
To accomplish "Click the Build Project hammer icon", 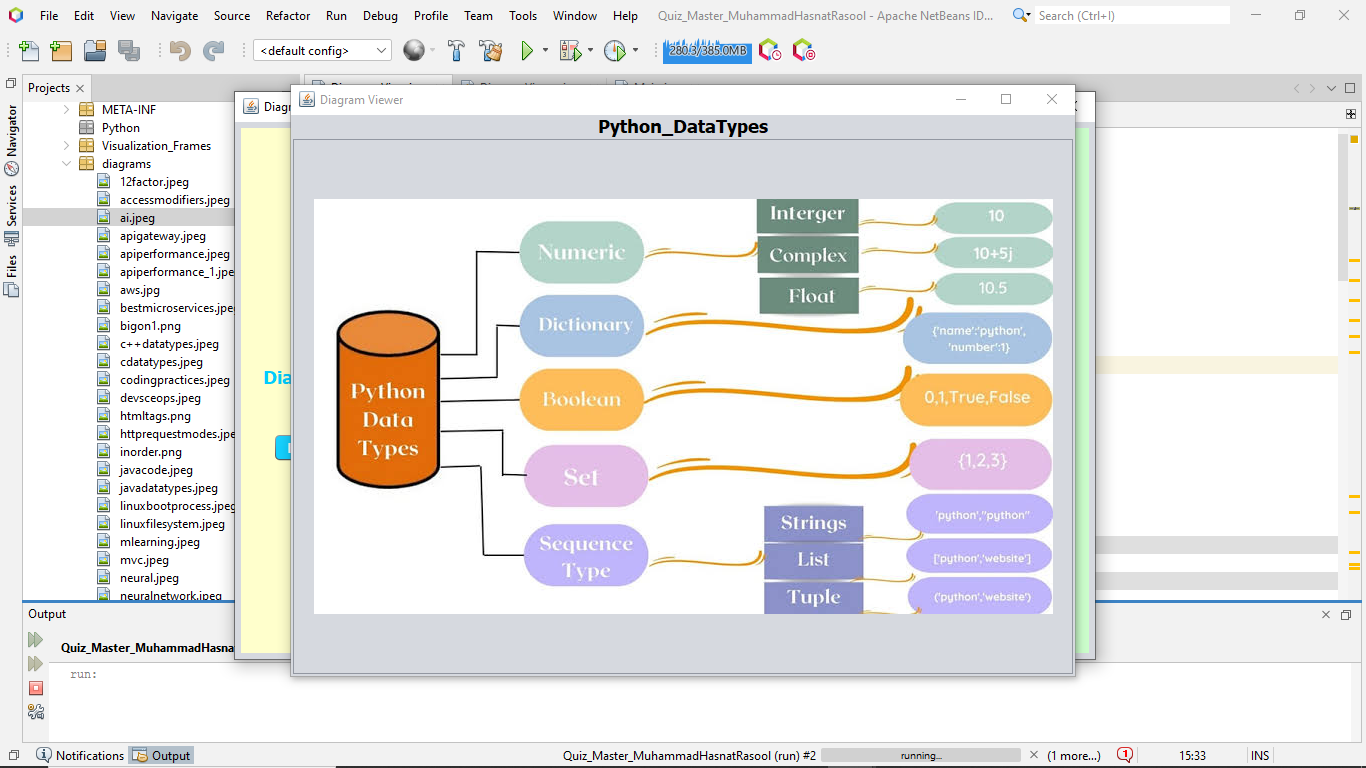I will click(x=456, y=51).
